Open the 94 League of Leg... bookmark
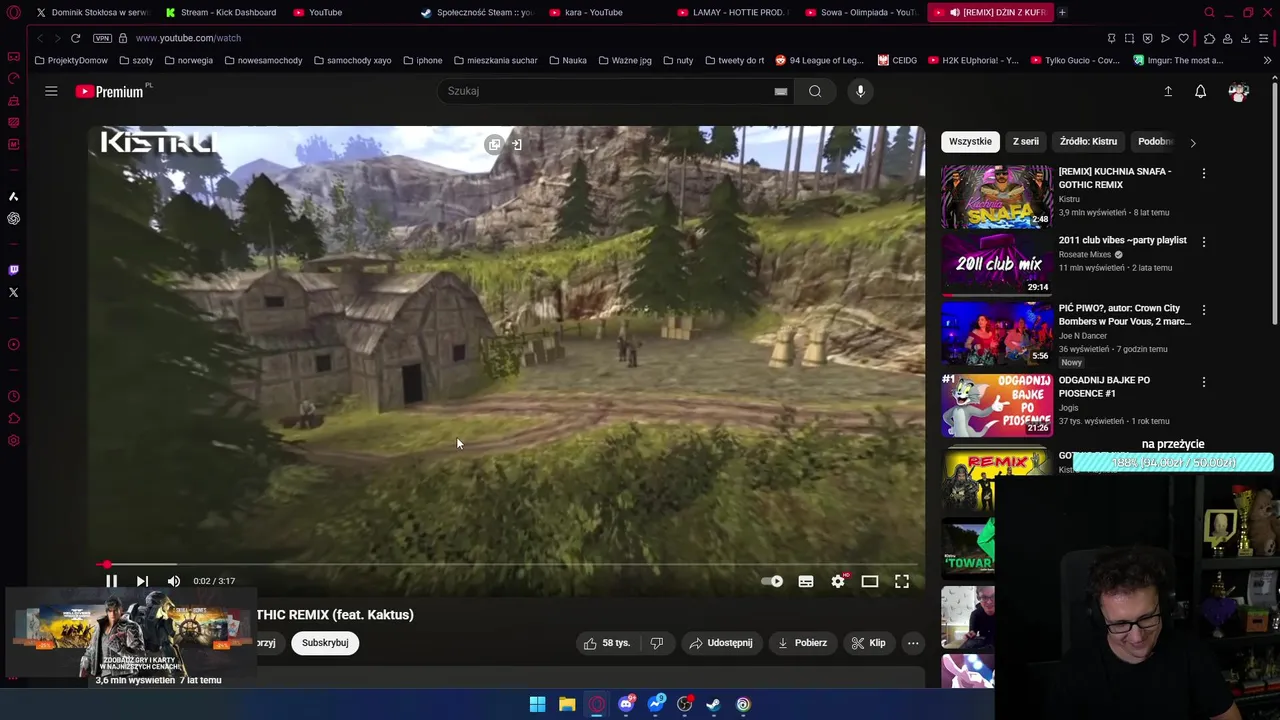The width and height of the screenshot is (1280, 720). click(819, 60)
